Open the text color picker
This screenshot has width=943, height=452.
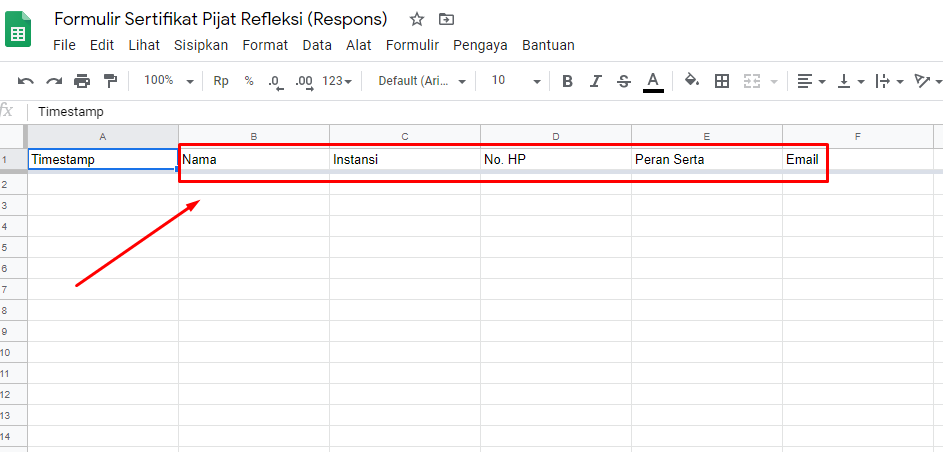click(x=653, y=82)
